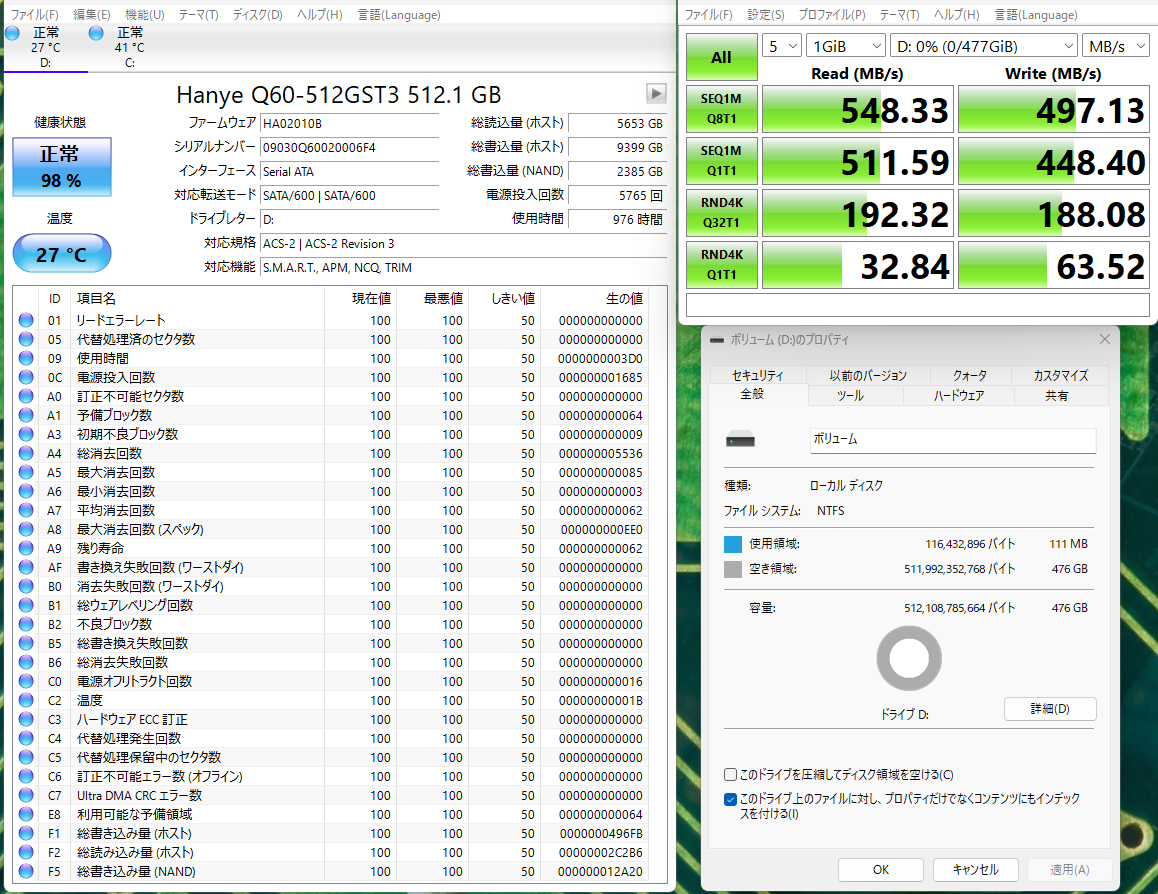Click the next-disk play arrow icon
Image resolution: width=1158 pixels, height=894 pixels.
(x=656, y=93)
